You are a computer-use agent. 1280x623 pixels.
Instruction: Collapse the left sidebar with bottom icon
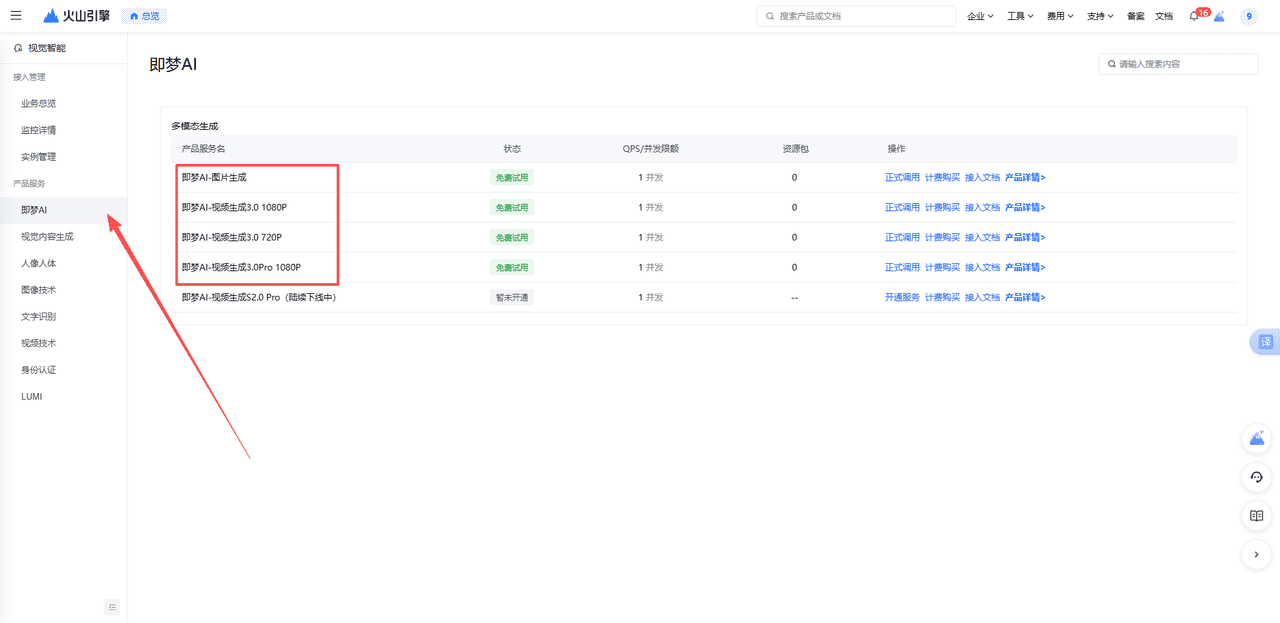(112, 607)
